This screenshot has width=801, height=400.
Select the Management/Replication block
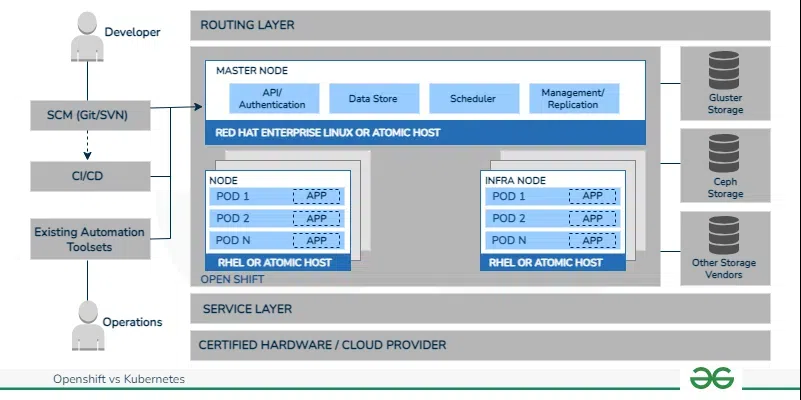point(574,99)
